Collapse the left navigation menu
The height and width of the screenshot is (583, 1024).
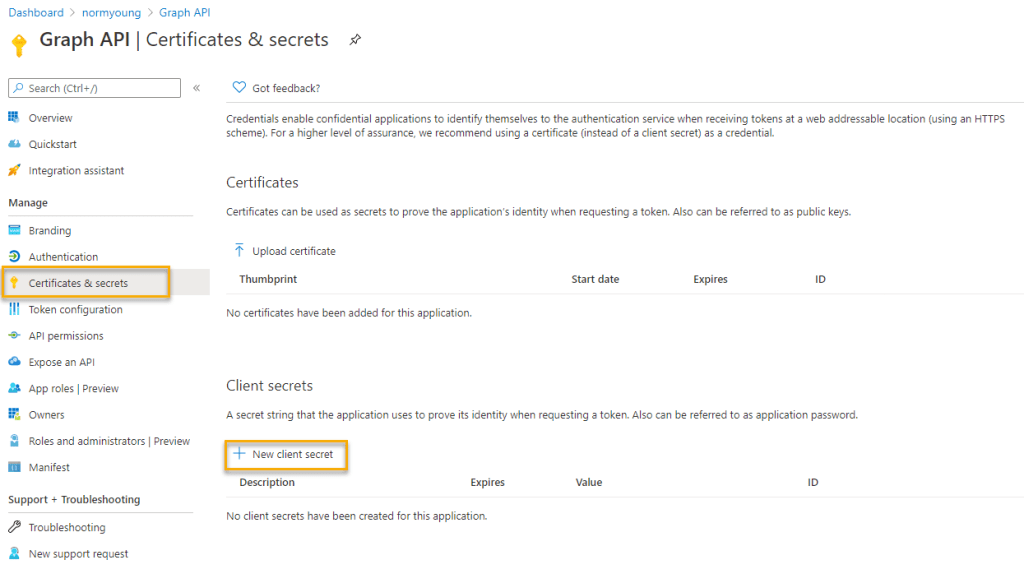196,88
